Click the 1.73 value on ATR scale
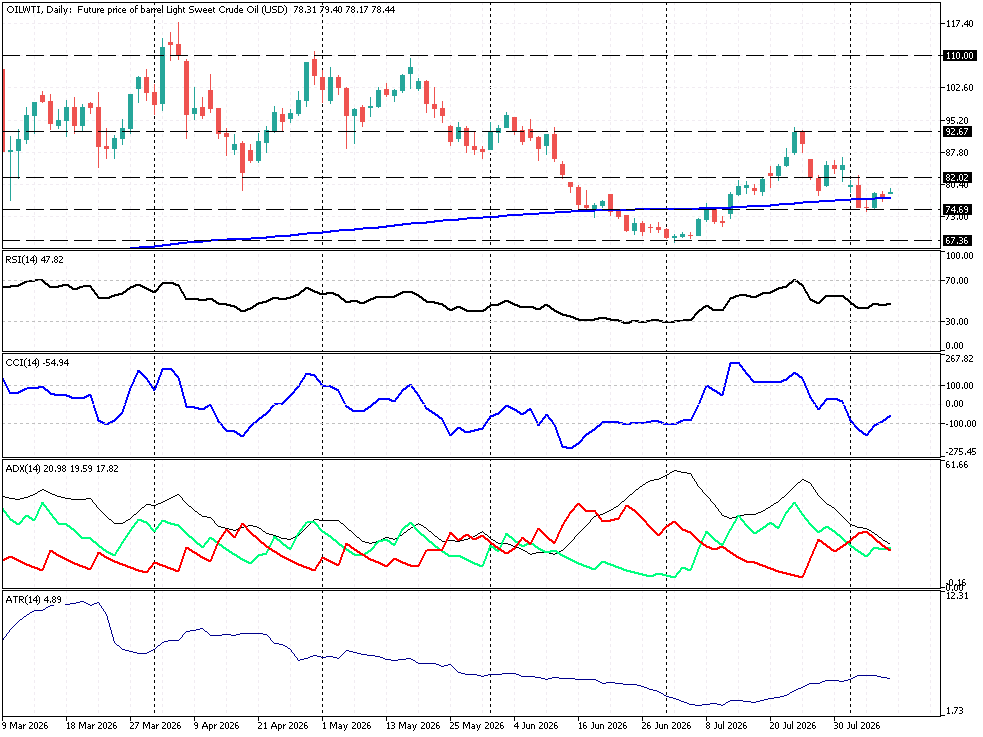This screenshot has width=983, height=737. tap(956, 711)
